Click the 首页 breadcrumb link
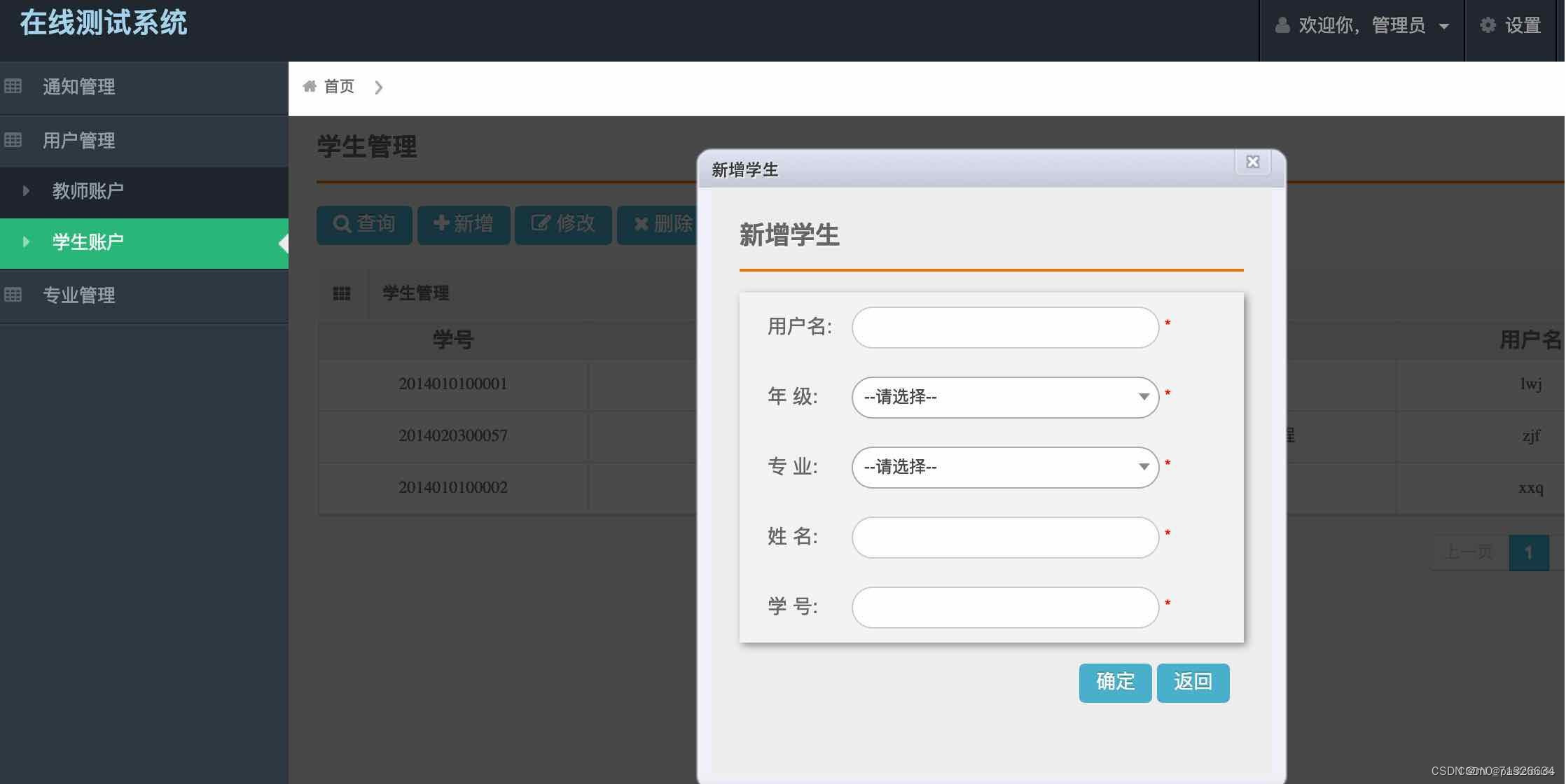 point(339,86)
